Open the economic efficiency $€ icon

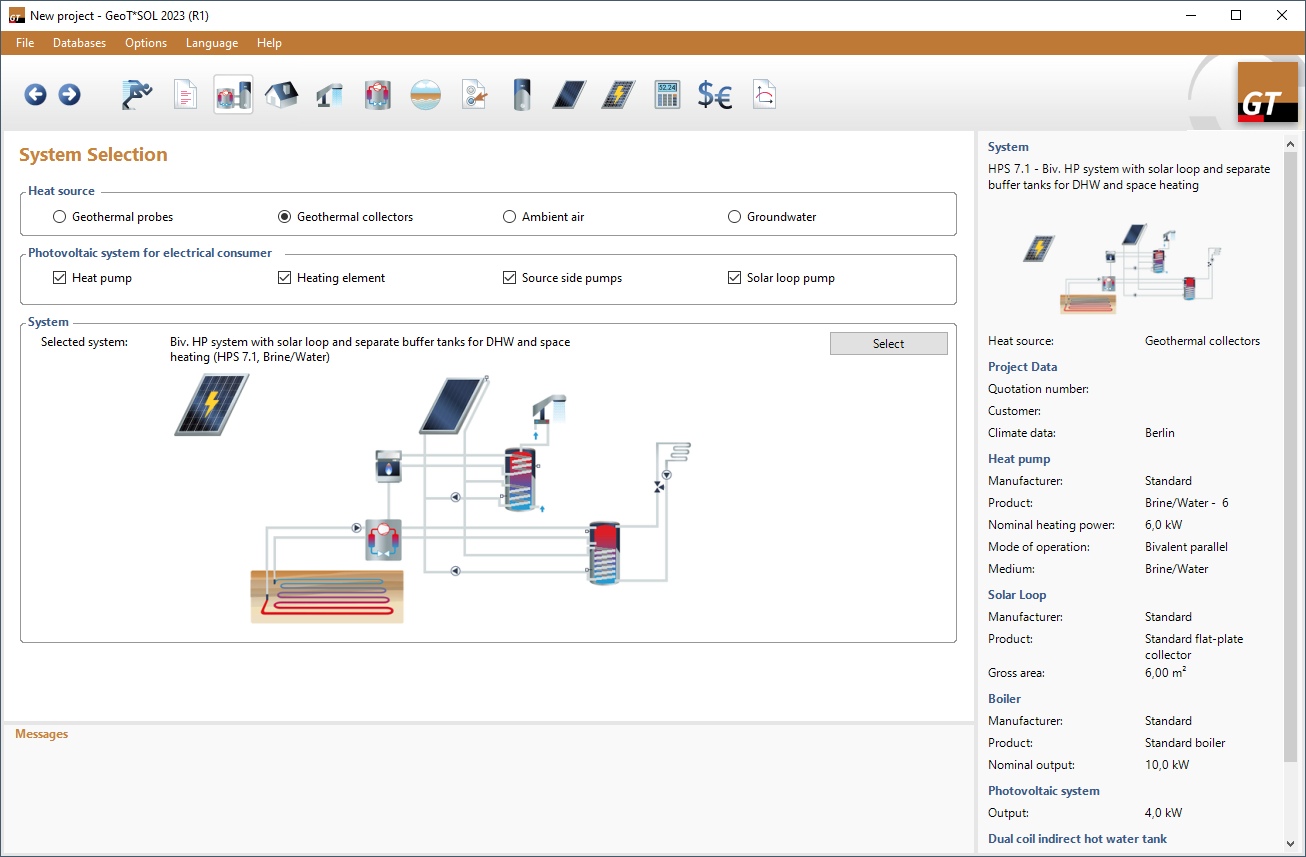point(715,94)
